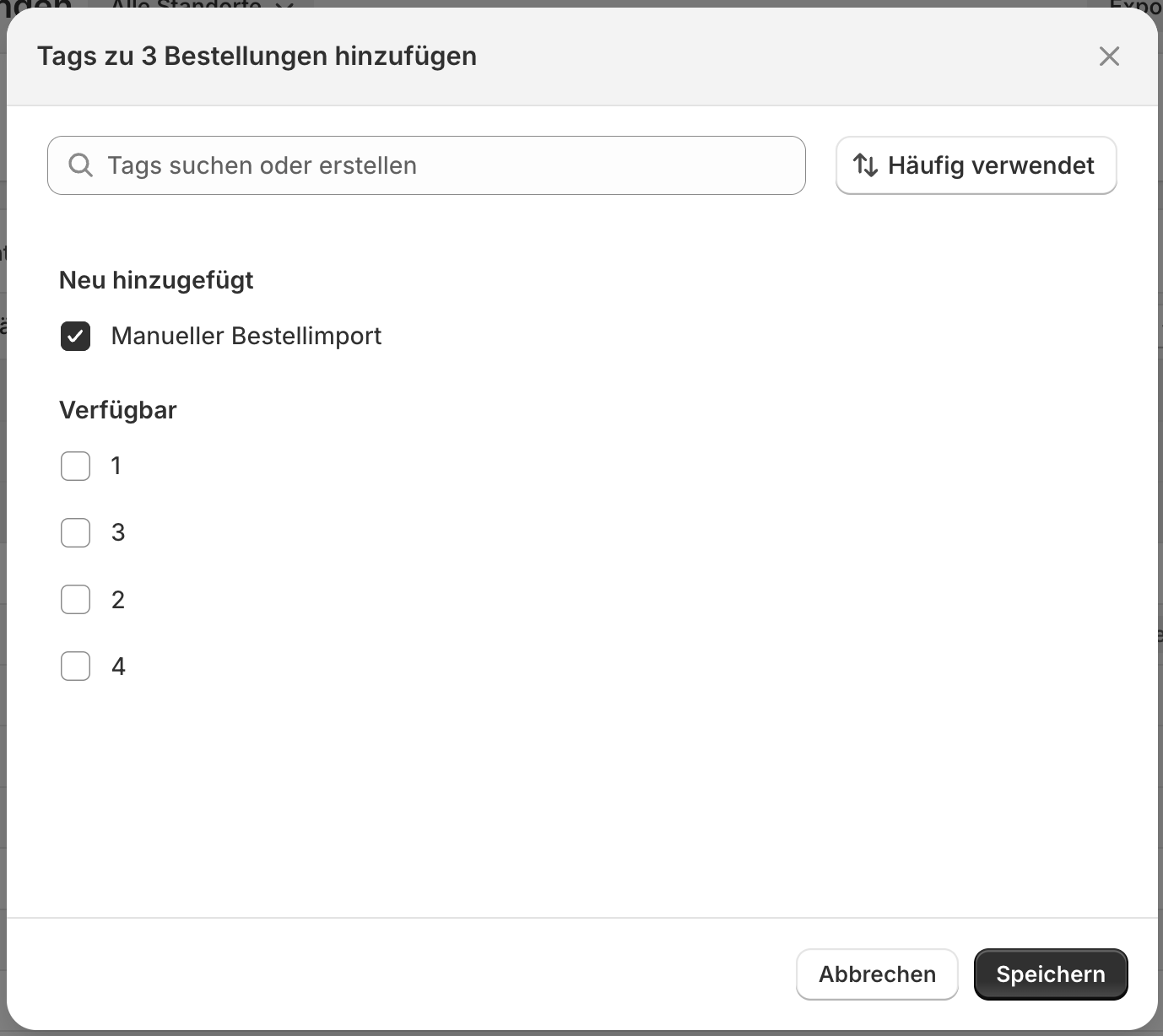Viewport: 1163px width, 1036px height.
Task: Click the tag label '4'
Action: [118, 666]
